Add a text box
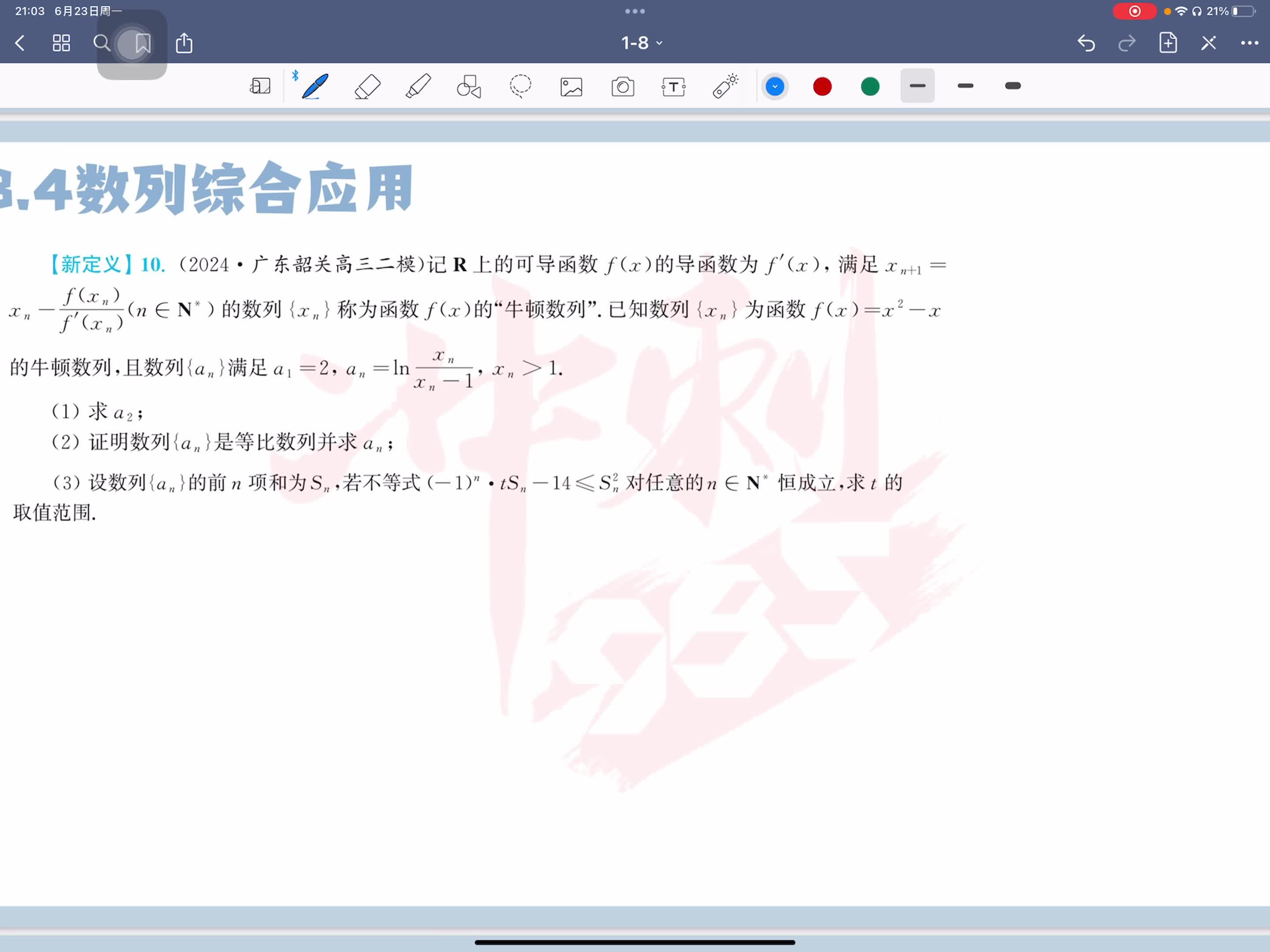Screen dimensions: 1270x952 (673, 87)
